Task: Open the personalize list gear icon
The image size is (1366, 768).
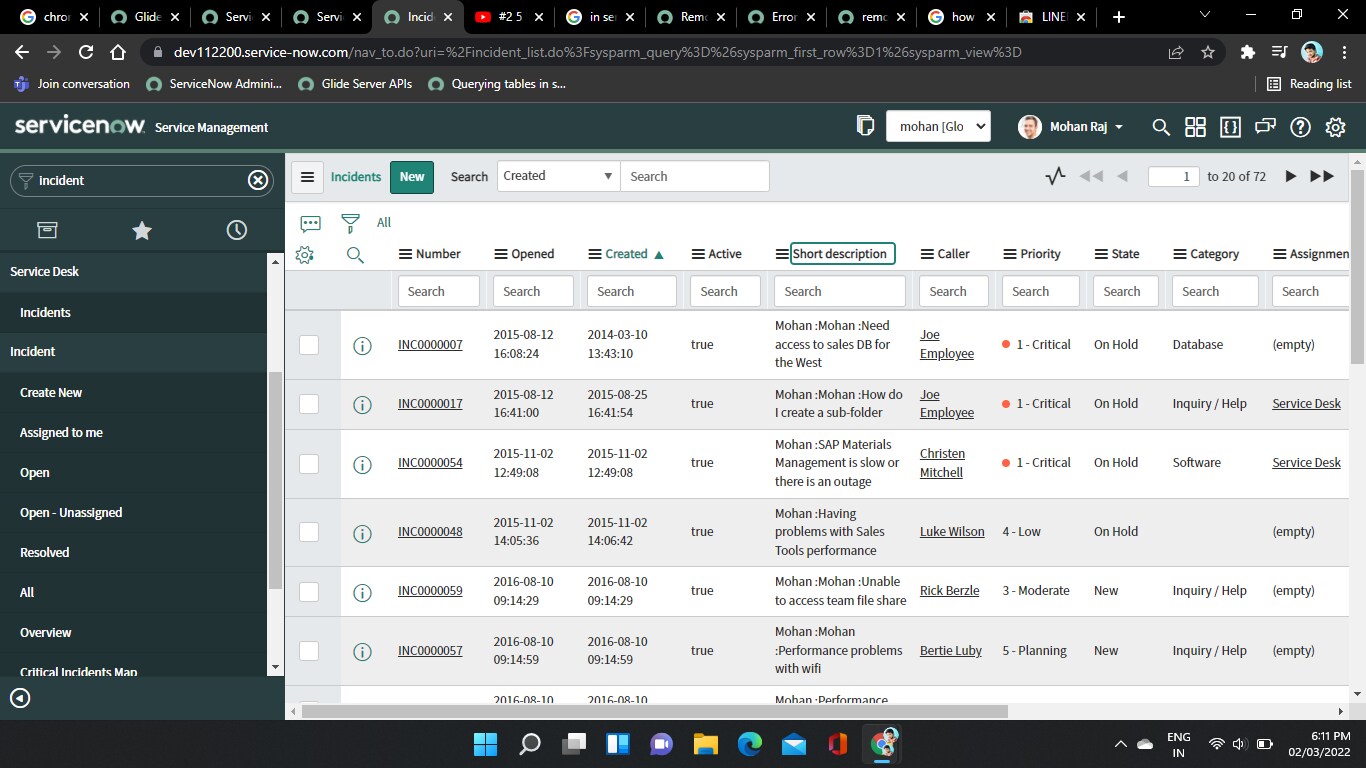Action: tap(305, 255)
